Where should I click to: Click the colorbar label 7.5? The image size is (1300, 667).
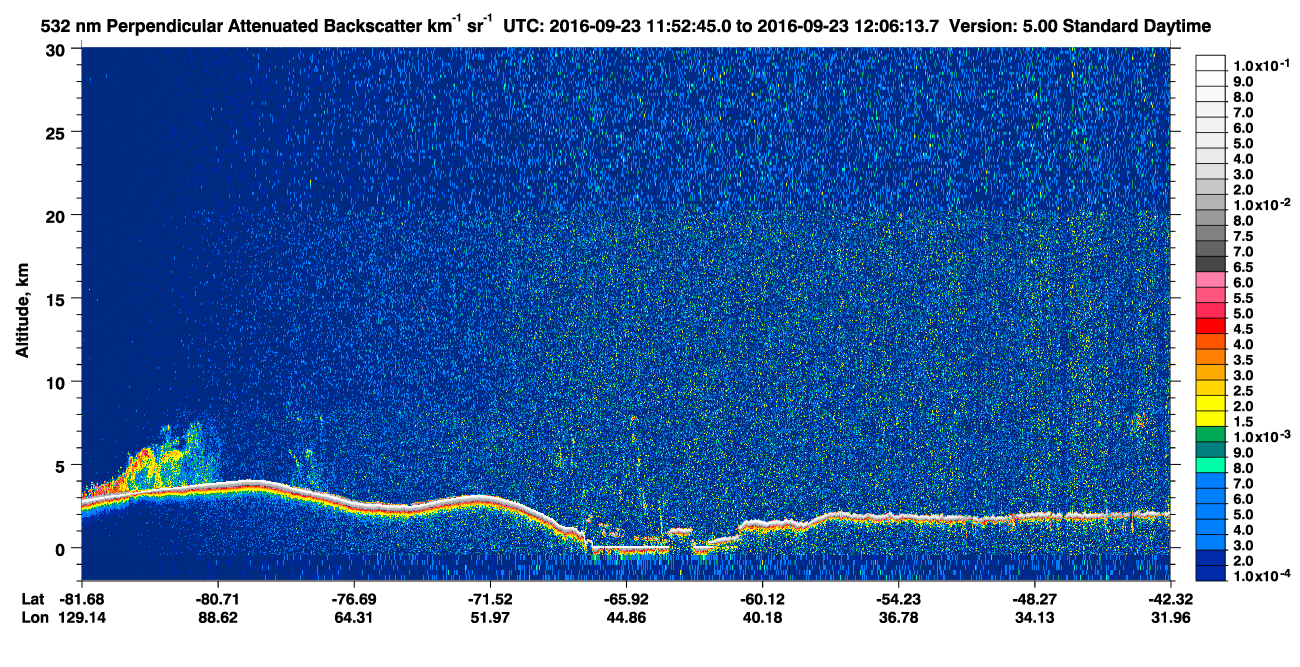(x=1243, y=235)
